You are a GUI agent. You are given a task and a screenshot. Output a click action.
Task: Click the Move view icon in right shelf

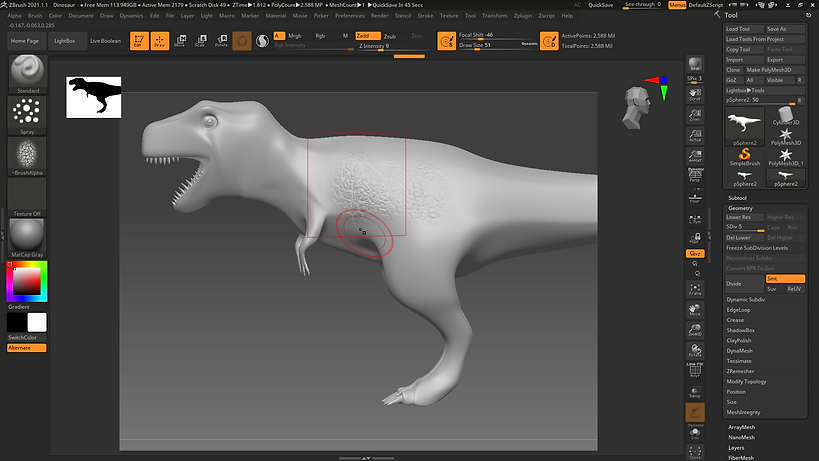[695, 310]
